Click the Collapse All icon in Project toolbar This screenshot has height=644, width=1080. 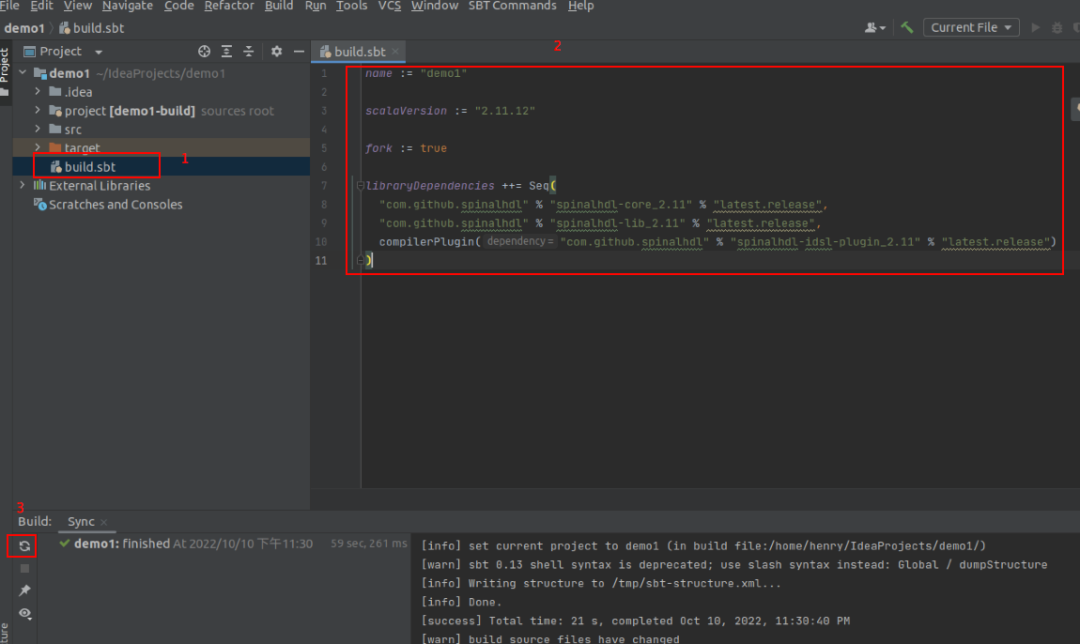coord(249,51)
